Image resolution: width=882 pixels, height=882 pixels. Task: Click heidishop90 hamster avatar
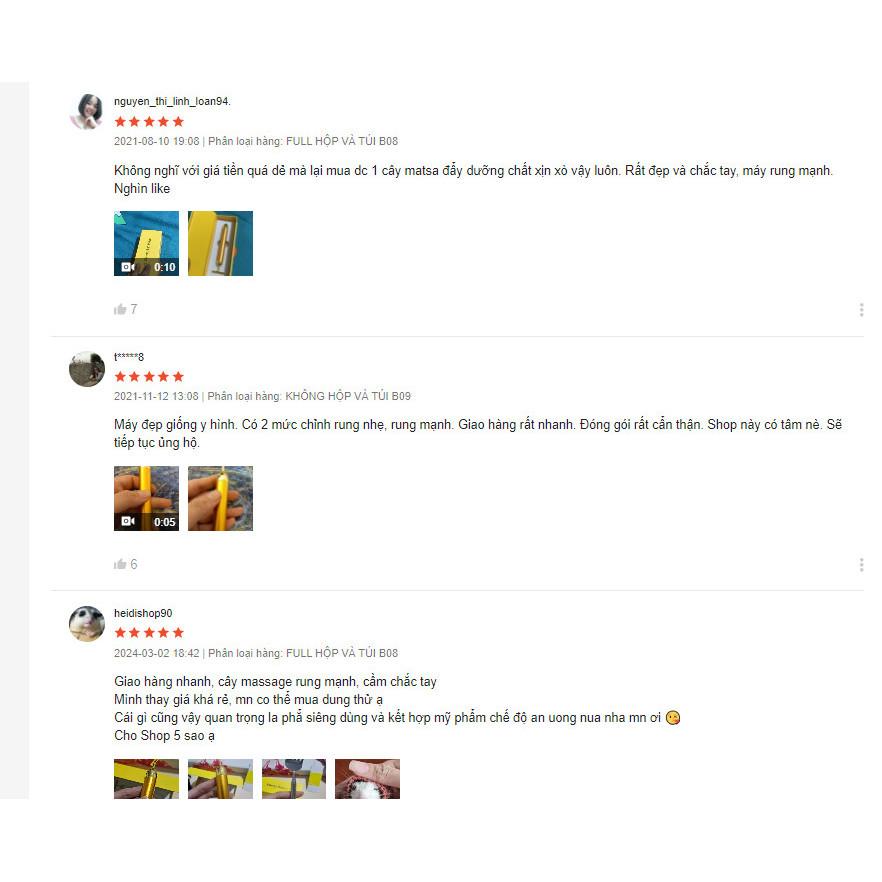click(87, 624)
